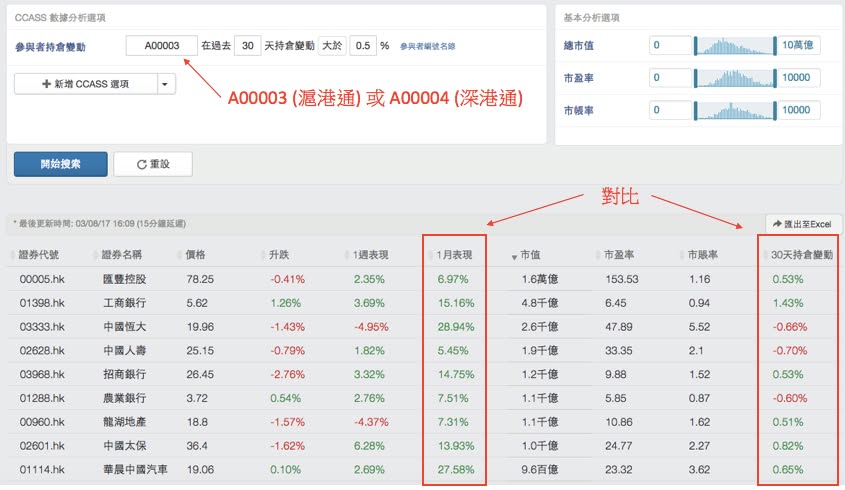Edit the 30 days input field
The height and width of the screenshot is (490, 845).
[247, 46]
